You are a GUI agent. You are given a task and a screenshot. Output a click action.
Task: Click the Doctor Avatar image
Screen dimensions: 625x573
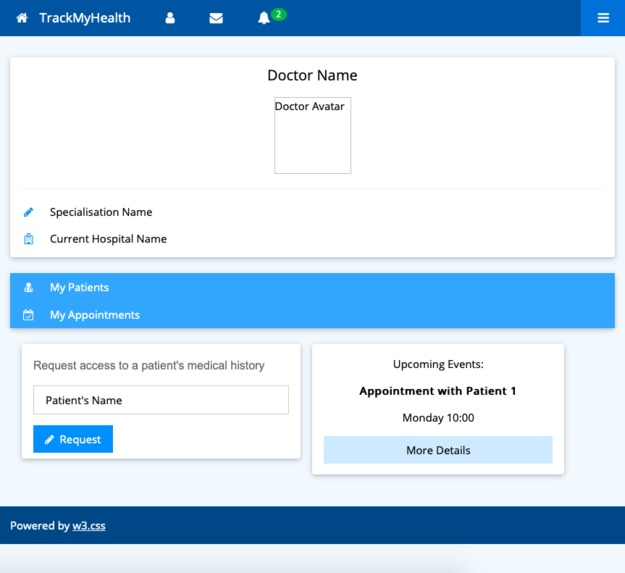coord(312,135)
